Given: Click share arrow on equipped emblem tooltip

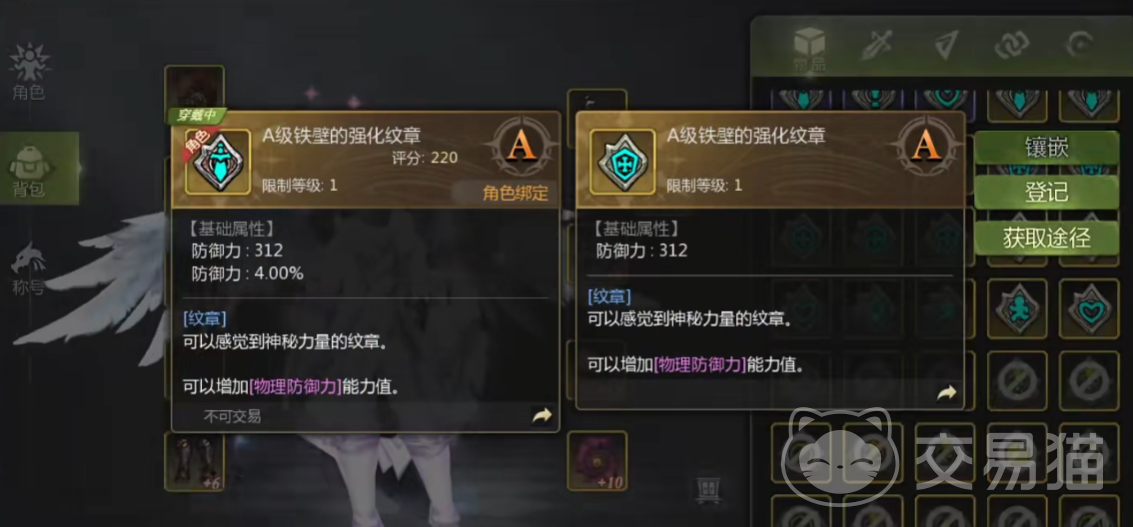Looking at the screenshot, I should click(x=541, y=415).
